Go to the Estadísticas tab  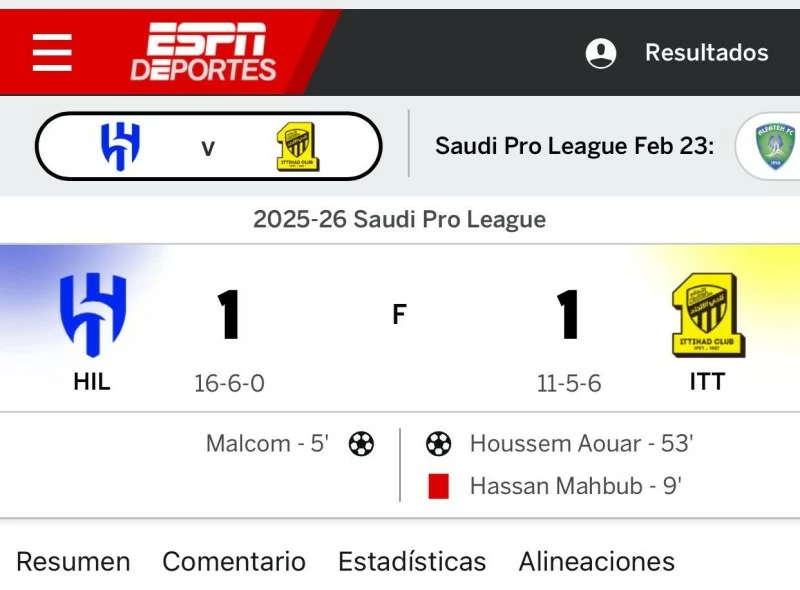click(412, 562)
